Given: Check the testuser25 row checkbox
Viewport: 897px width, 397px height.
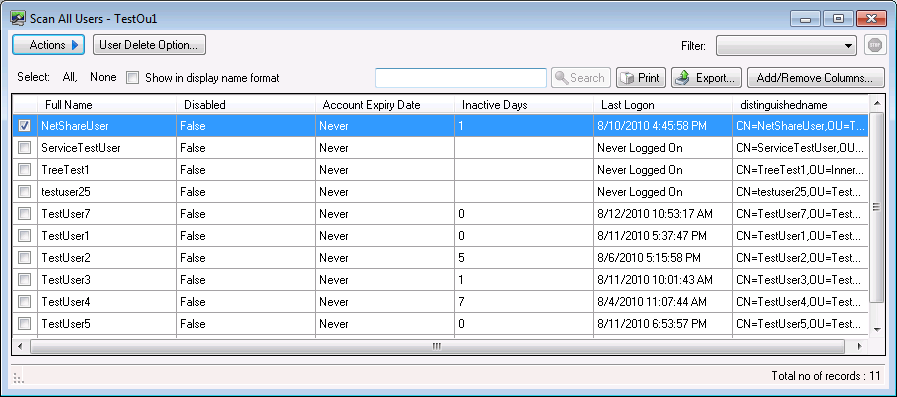Looking at the screenshot, I should [25, 192].
